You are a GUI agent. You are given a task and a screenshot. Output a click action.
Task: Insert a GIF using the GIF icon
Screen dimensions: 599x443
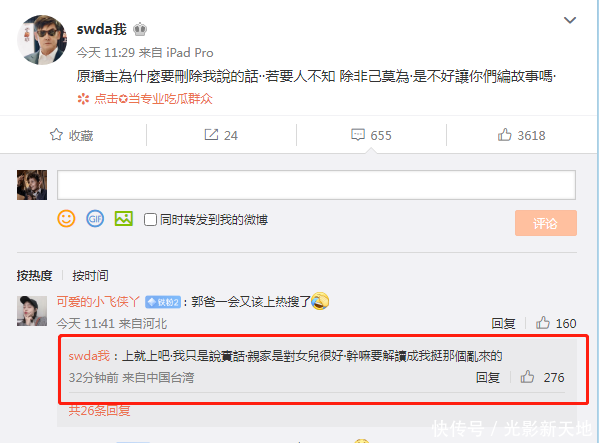coord(95,219)
